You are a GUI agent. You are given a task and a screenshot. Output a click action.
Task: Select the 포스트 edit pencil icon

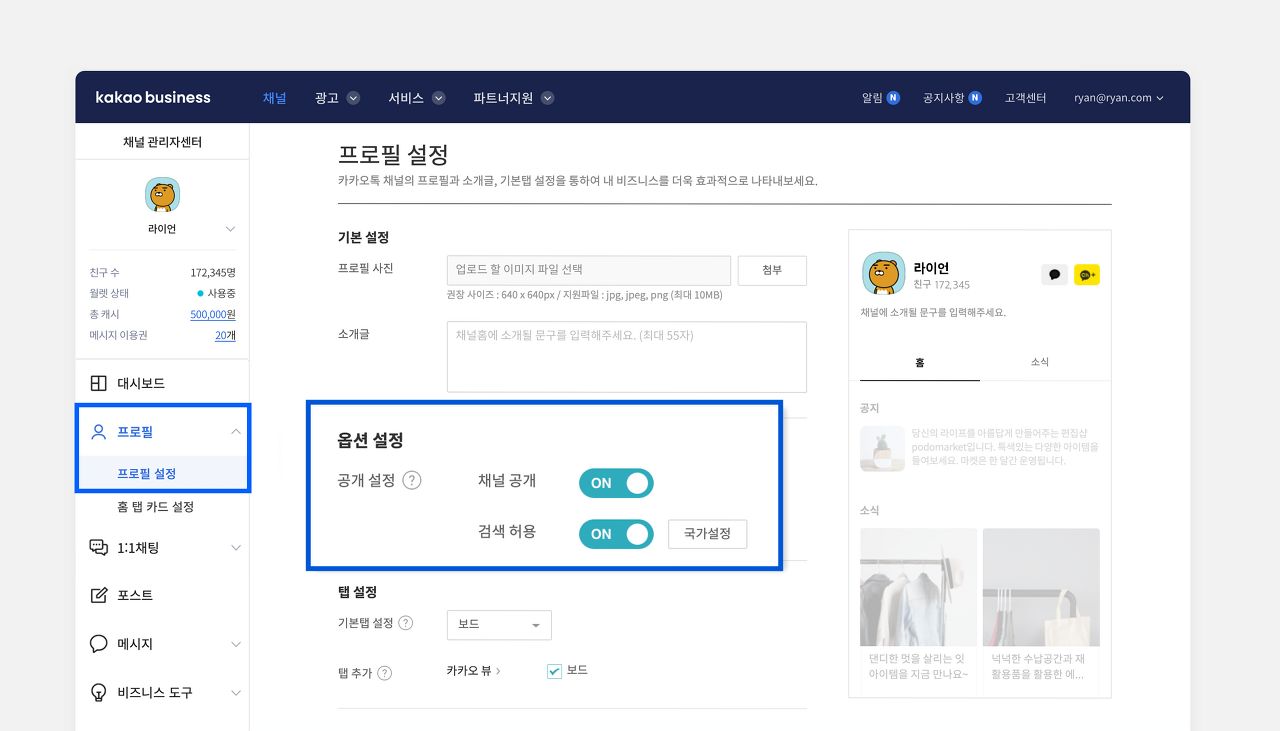pos(98,595)
